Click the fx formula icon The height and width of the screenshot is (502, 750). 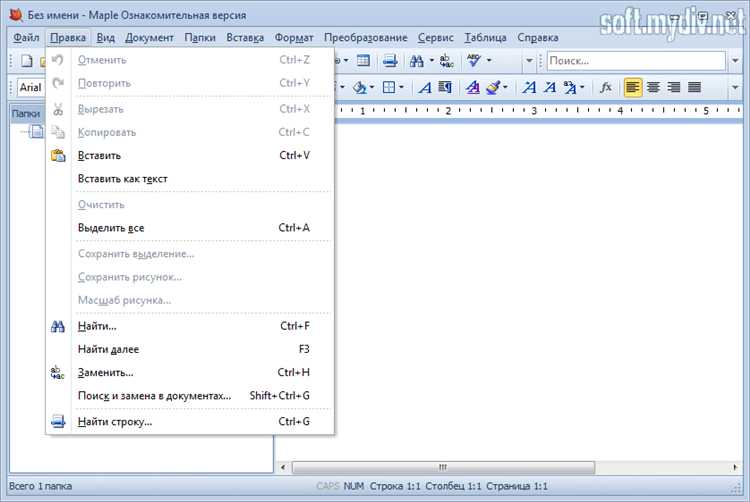click(606, 87)
